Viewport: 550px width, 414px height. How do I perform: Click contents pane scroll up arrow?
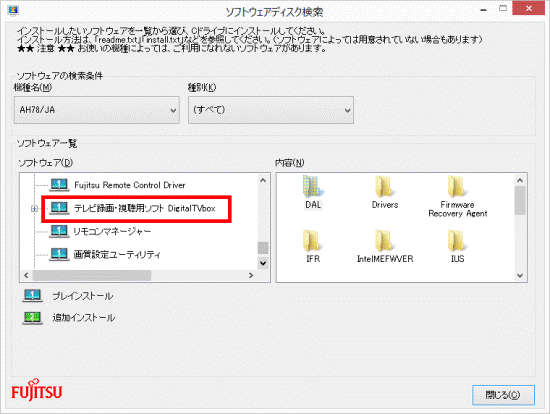click(520, 180)
